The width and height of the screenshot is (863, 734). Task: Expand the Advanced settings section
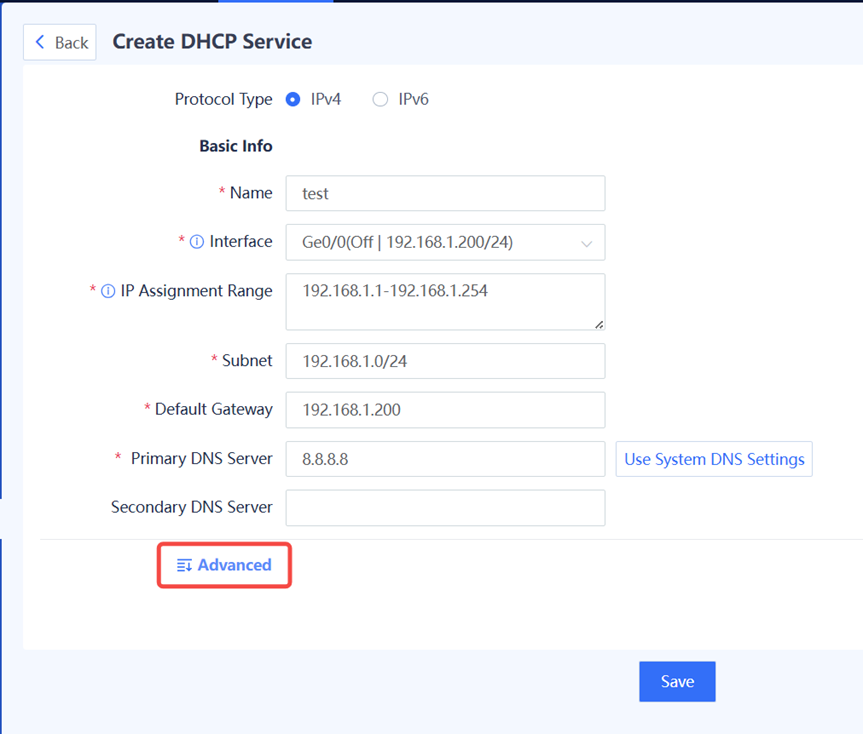coord(224,565)
